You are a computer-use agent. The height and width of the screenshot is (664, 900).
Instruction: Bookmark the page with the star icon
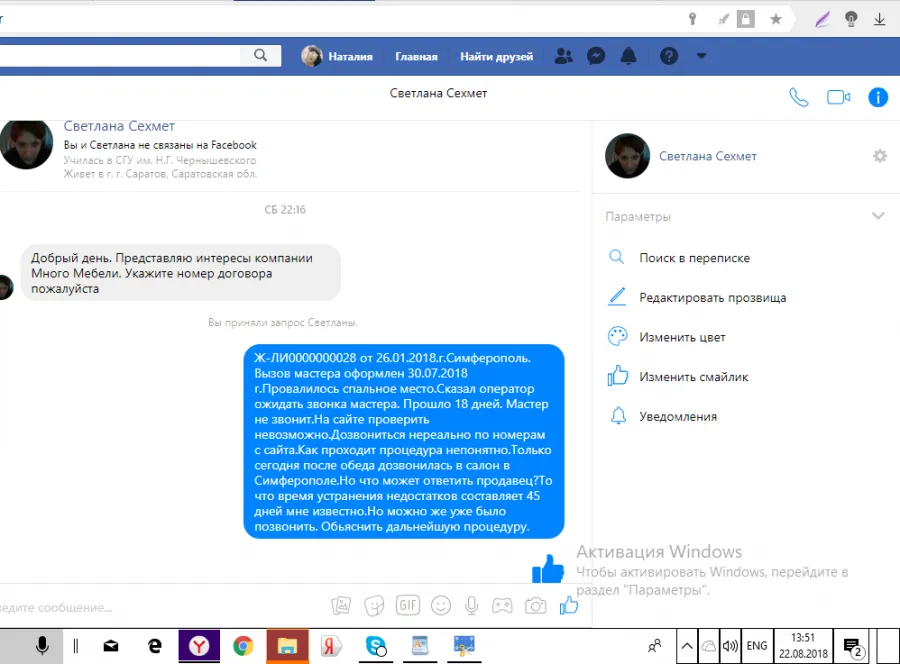[775, 20]
